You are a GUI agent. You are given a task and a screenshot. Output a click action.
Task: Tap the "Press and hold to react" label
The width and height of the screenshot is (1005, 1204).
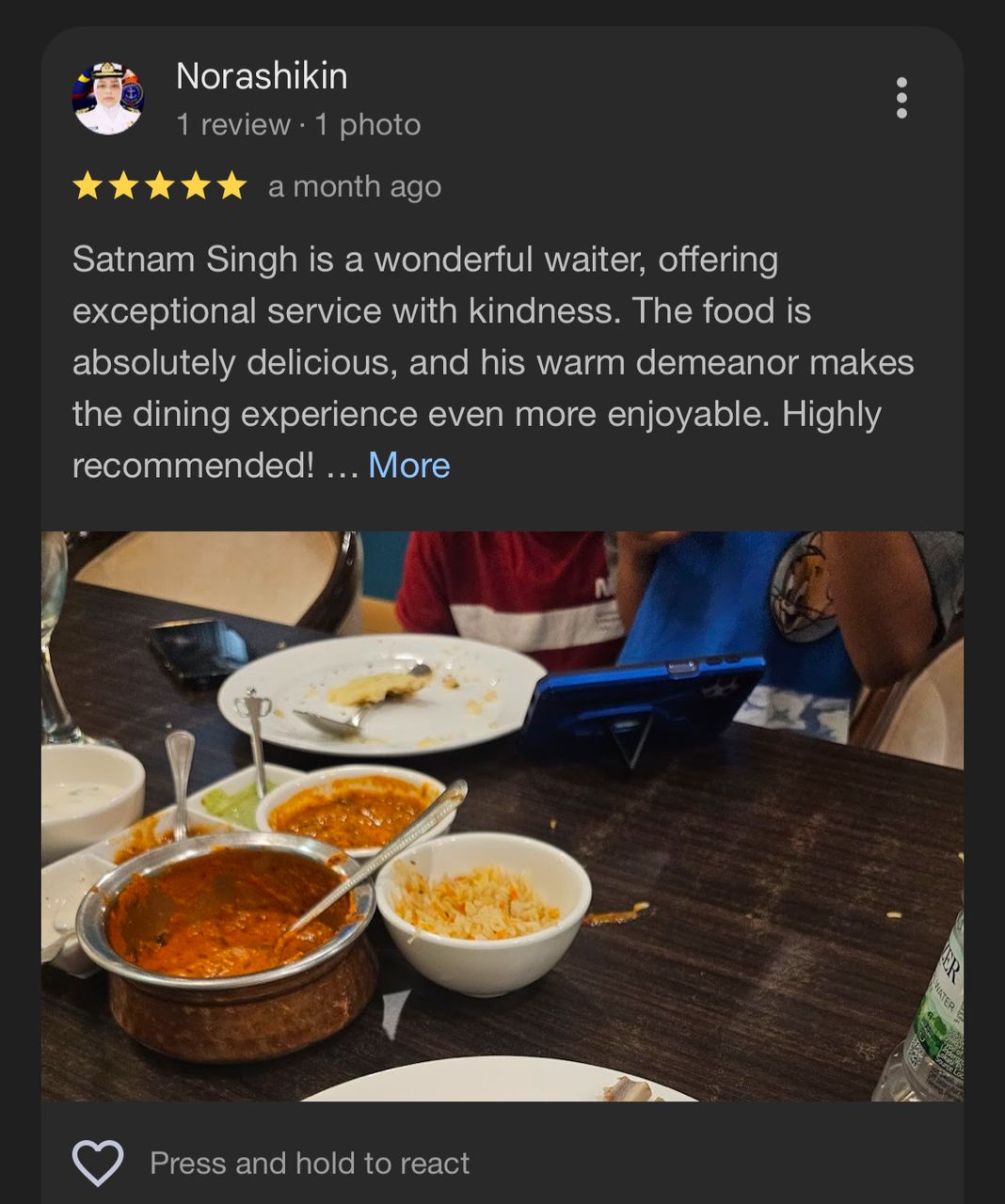pyautogui.click(x=310, y=1164)
